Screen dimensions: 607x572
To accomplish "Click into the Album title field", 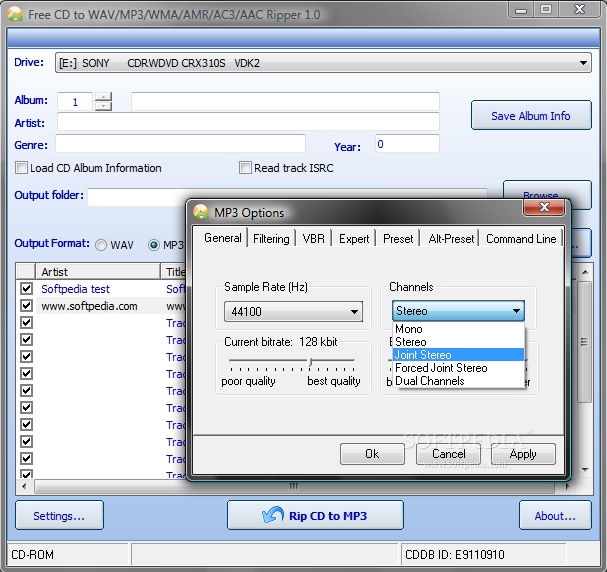I will click(x=285, y=101).
